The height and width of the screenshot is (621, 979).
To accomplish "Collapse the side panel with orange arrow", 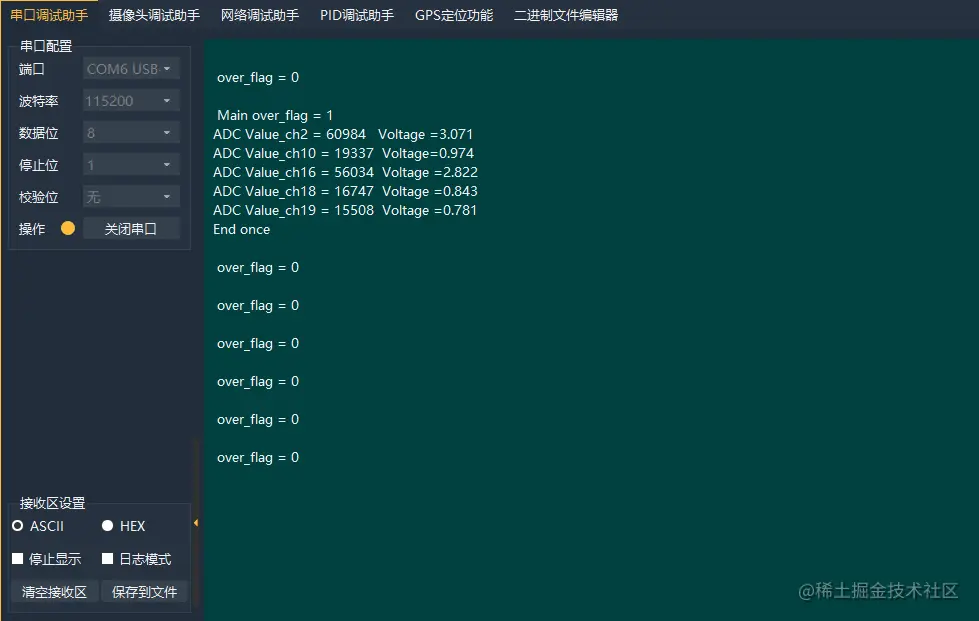I will coord(196,523).
